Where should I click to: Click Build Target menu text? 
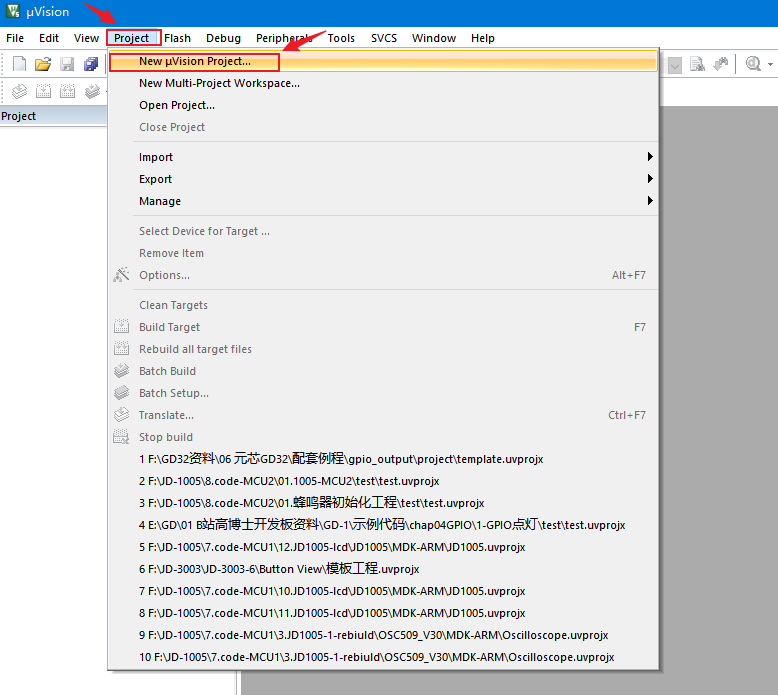[169, 327]
